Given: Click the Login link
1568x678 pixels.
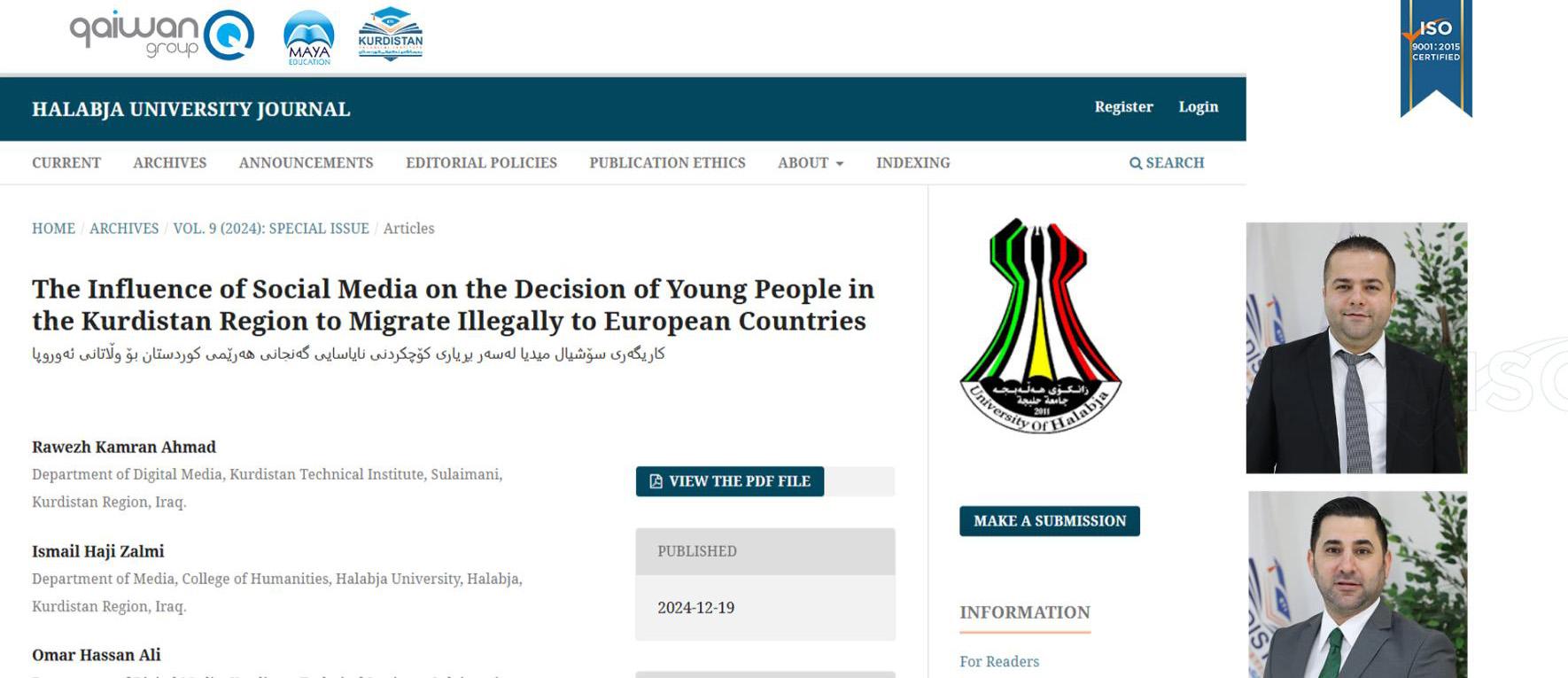Looking at the screenshot, I should tap(1198, 107).
